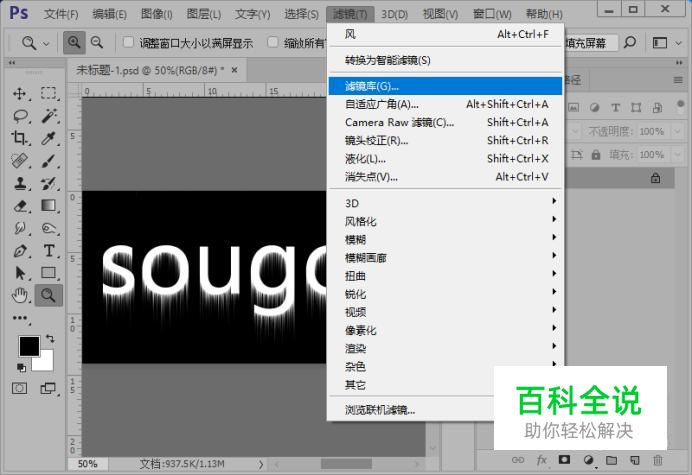The height and width of the screenshot is (475, 692).
Task: Select the Gradient tool
Action: click(49, 206)
